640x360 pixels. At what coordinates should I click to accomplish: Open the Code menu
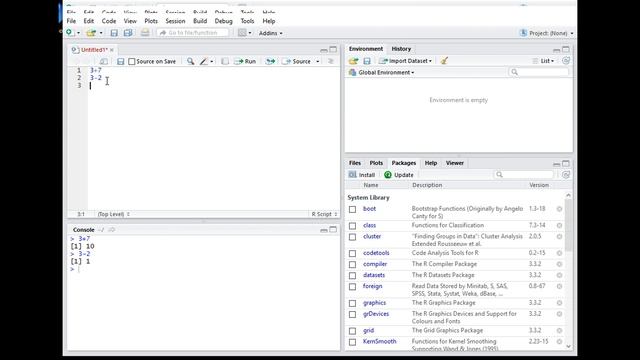(x=109, y=21)
